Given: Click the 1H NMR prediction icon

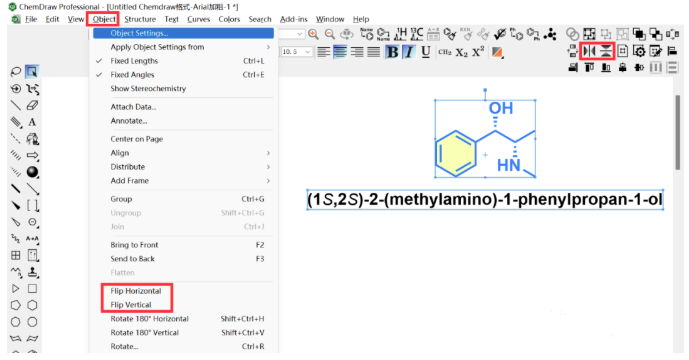Looking at the screenshot, I should 400,34.
